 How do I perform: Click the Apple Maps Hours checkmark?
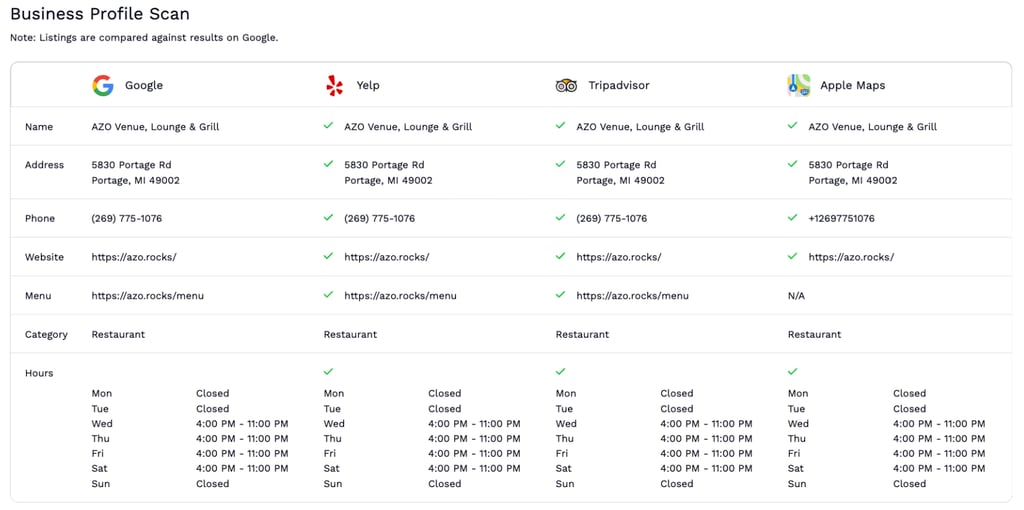point(792,372)
